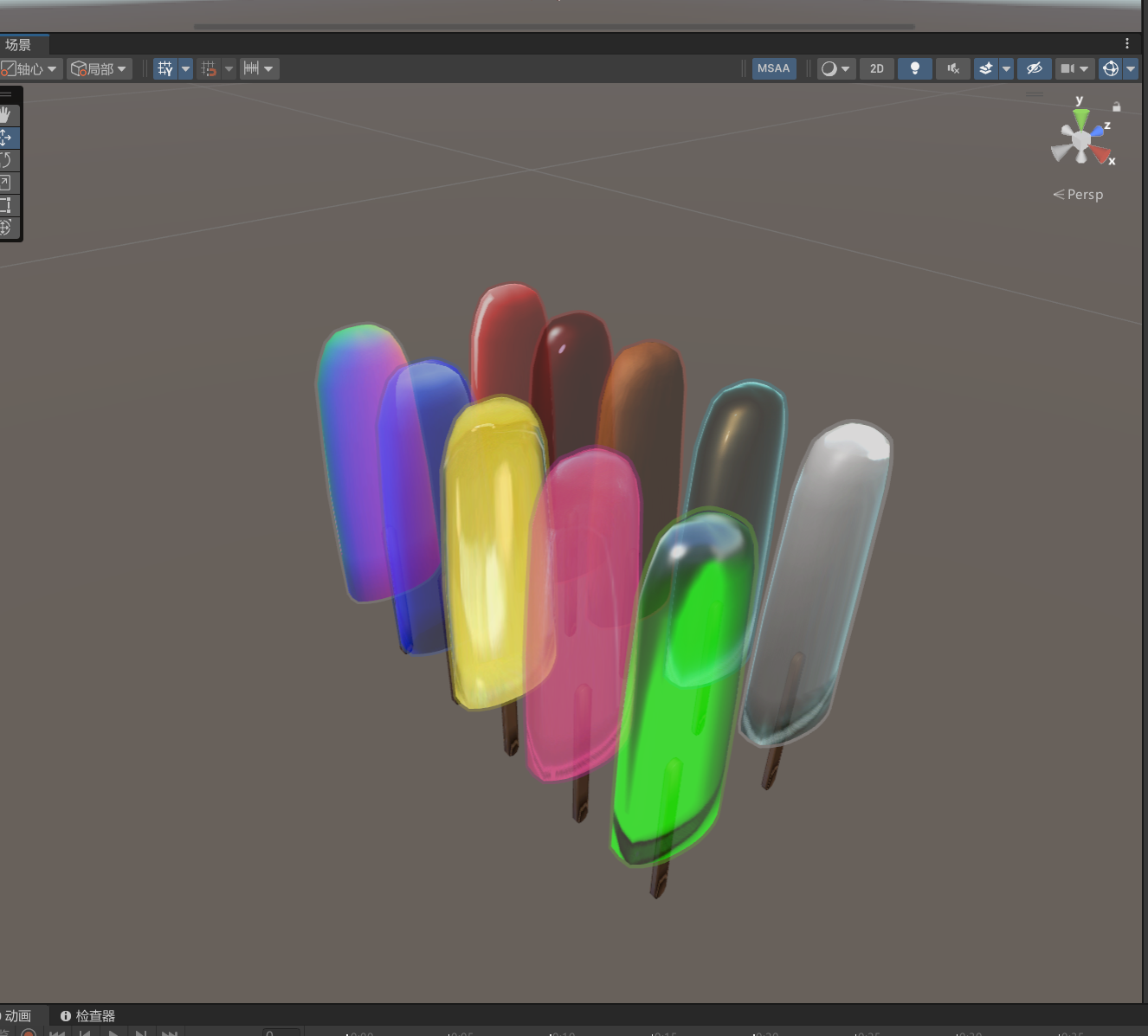Open the scene view three-dot options menu
The image size is (1148, 1036).
click(1127, 43)
